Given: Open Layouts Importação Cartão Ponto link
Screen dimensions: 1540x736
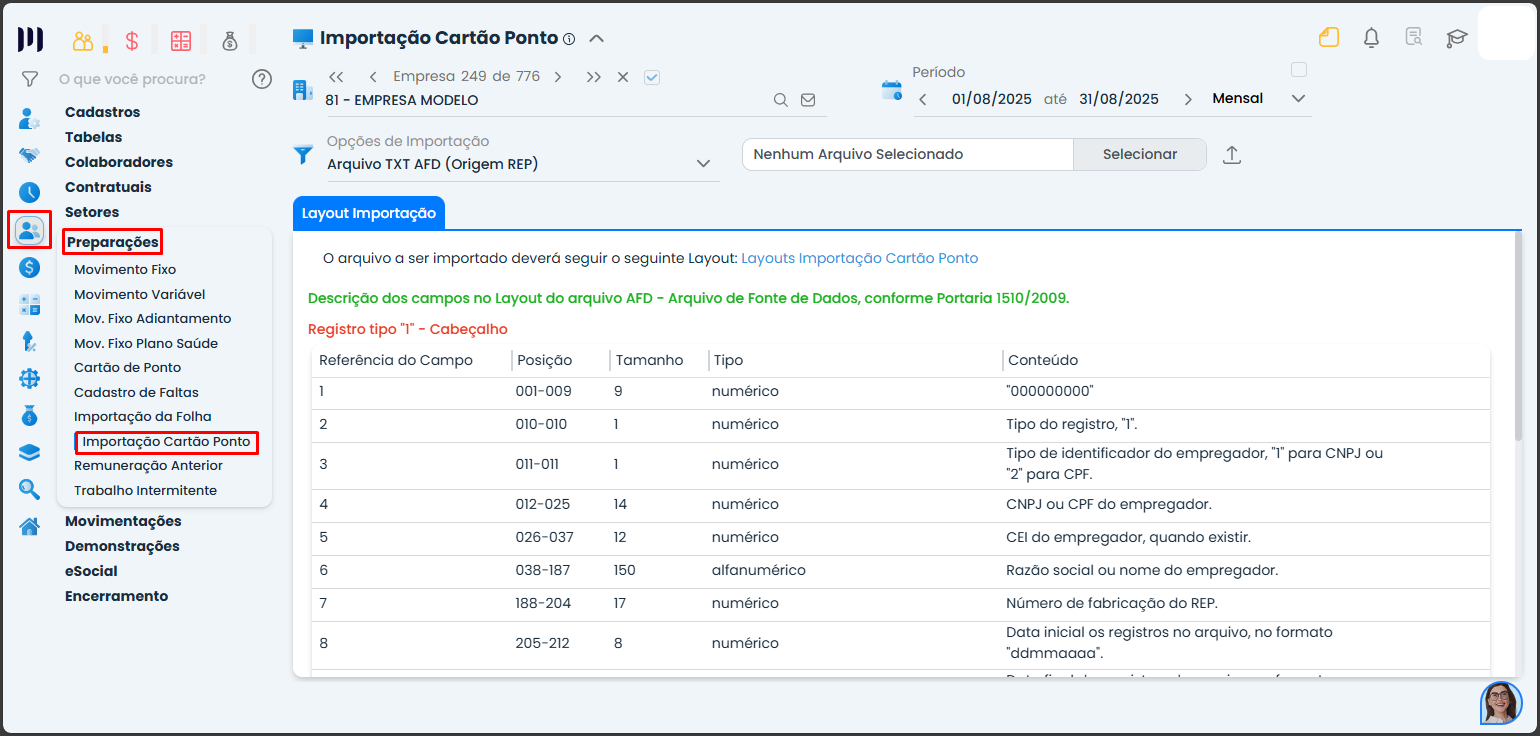Looking at the screenshot, I should pyautogui.click(x=859, y=258).
